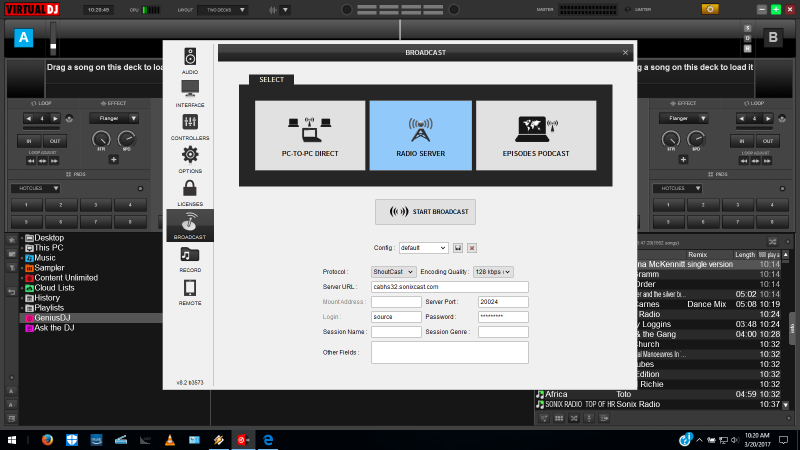Adjust left deck effect STR knob
This screenshot has height=450, width=800.
[101, 139]
